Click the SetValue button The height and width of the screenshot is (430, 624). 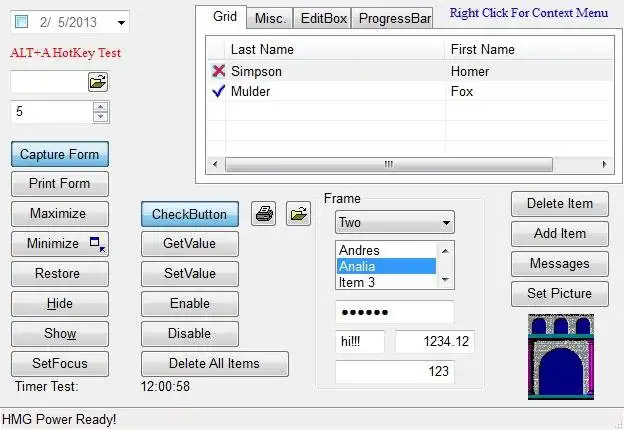[x=190, y=274]
